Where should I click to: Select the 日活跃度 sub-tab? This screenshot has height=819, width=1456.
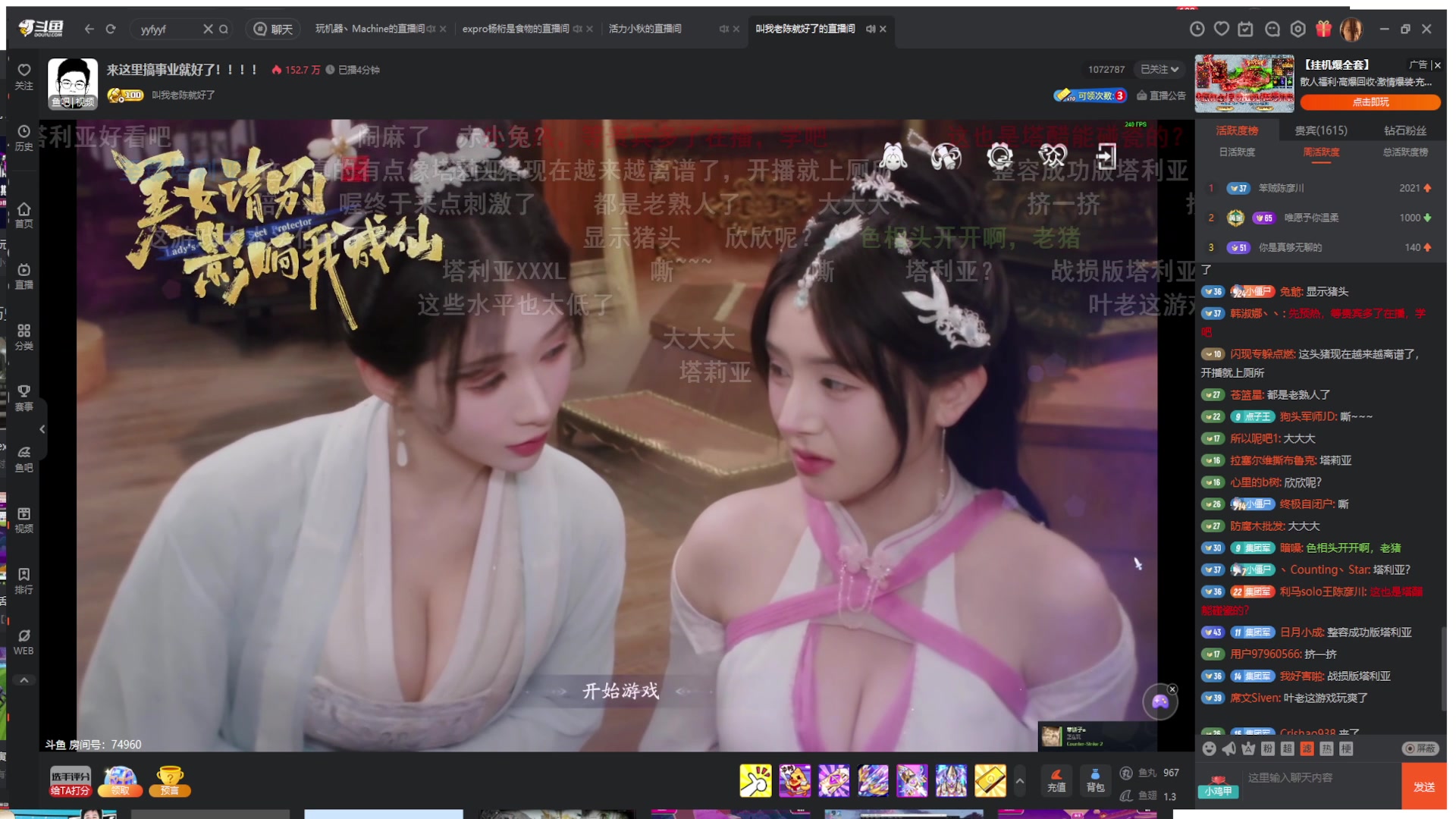pyautogui.click(x=1237, y=152)
